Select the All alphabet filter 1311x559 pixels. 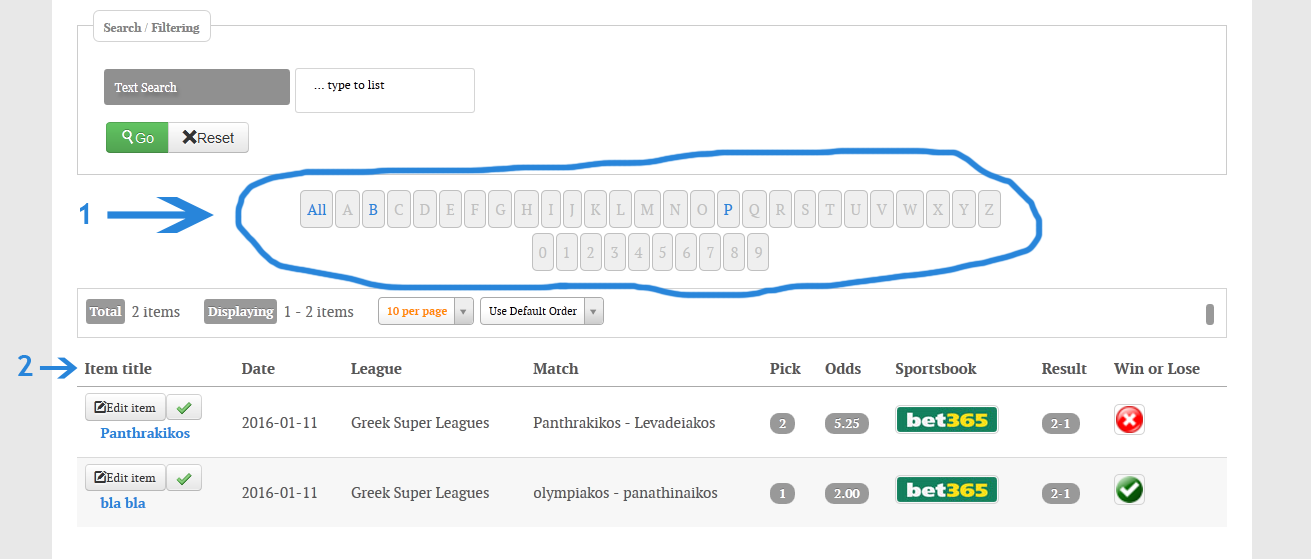coord(316,210)
